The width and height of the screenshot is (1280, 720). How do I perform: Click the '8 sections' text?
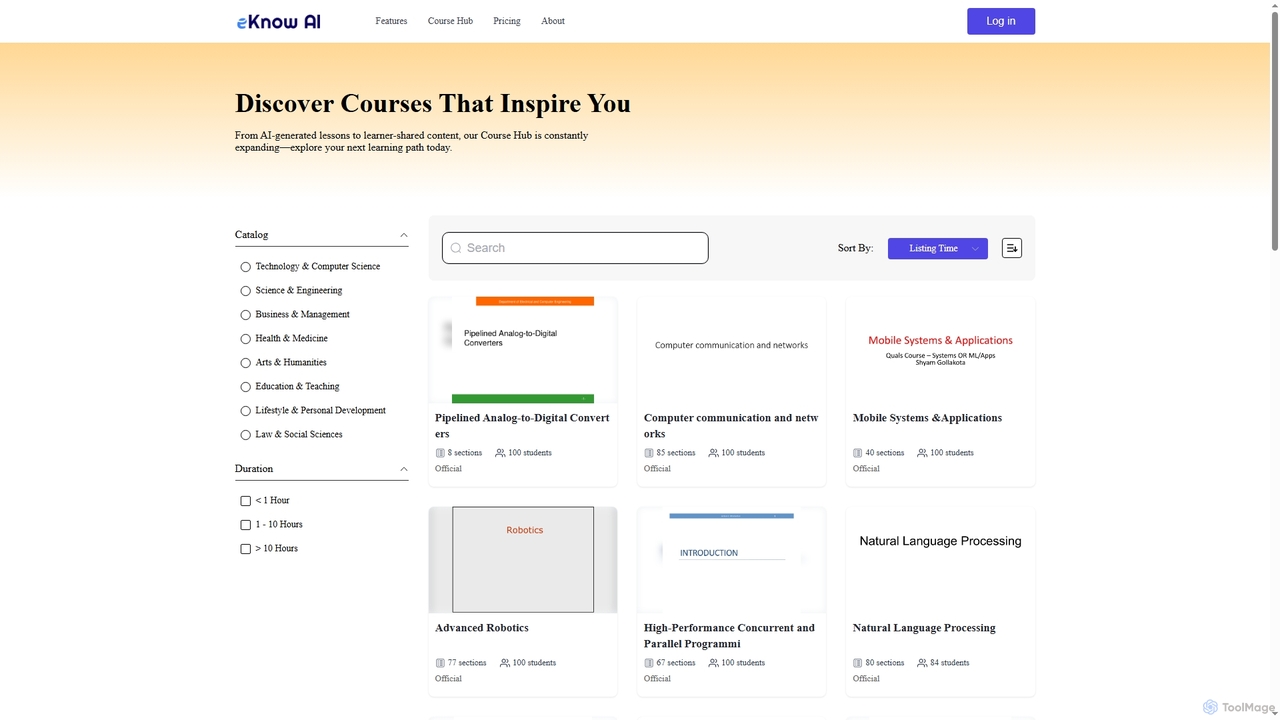click(x=465, y=453)
